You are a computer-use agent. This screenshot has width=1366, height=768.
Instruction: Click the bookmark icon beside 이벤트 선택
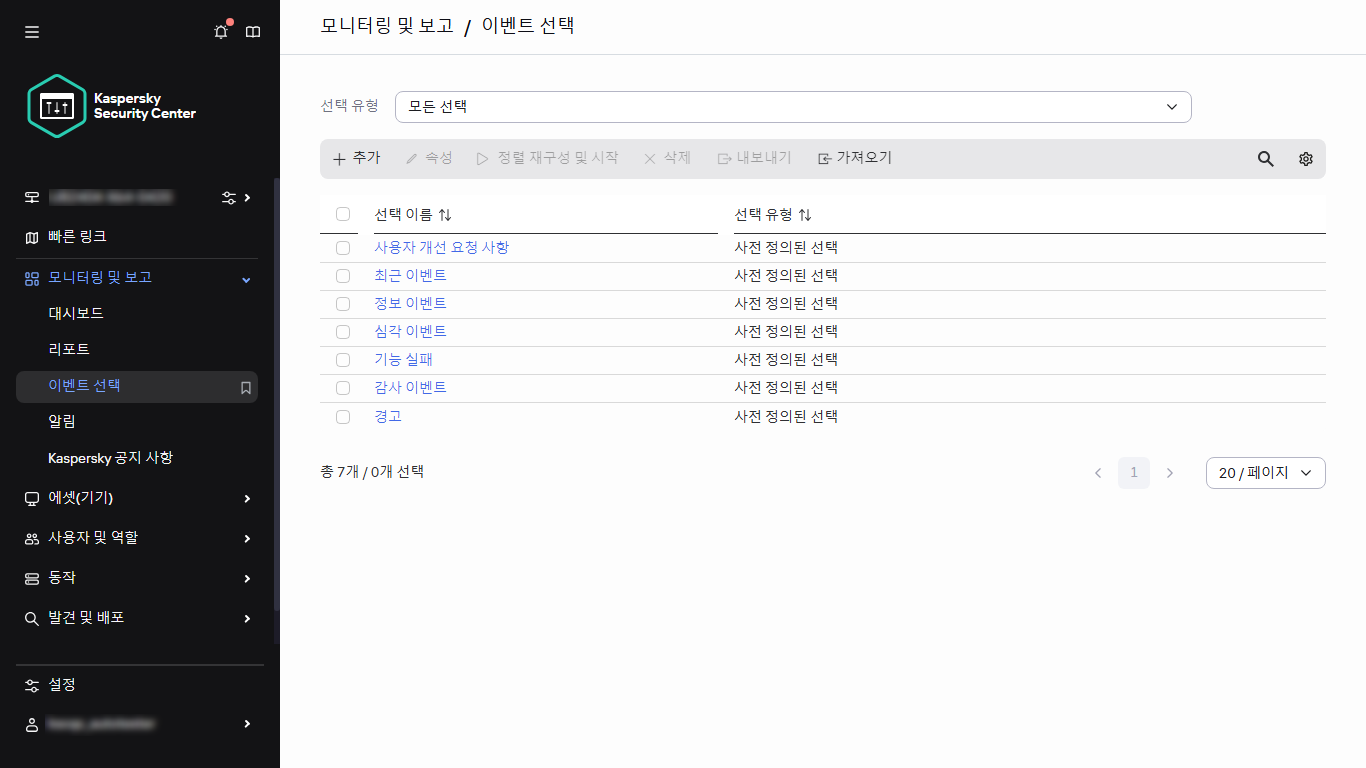(x=246, y=387)
